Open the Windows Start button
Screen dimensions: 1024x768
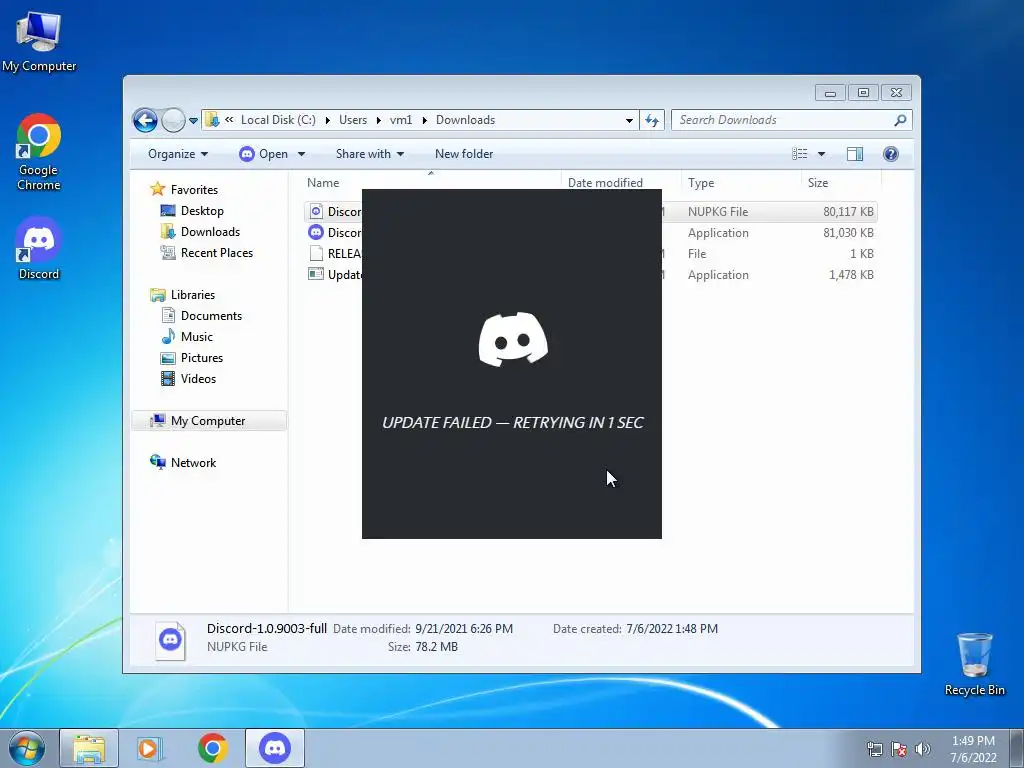[x=26, y=748]
